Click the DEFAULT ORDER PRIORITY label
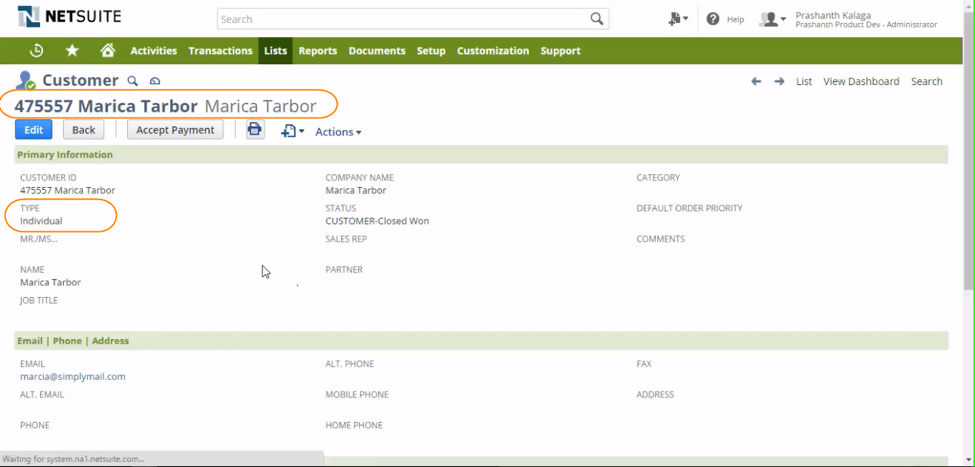This screenshot has width=975, height=467. [690, 208]
